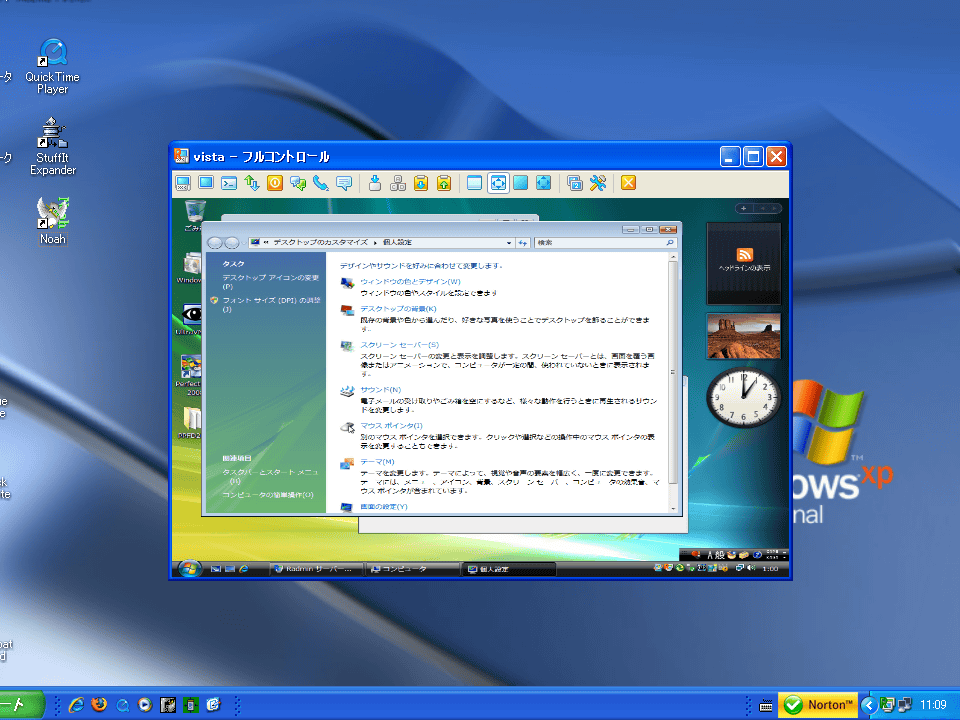This screenshot has width=960, height=720.
Task: Click add gadget plus button on sidebar
Action: coord(743,208)
